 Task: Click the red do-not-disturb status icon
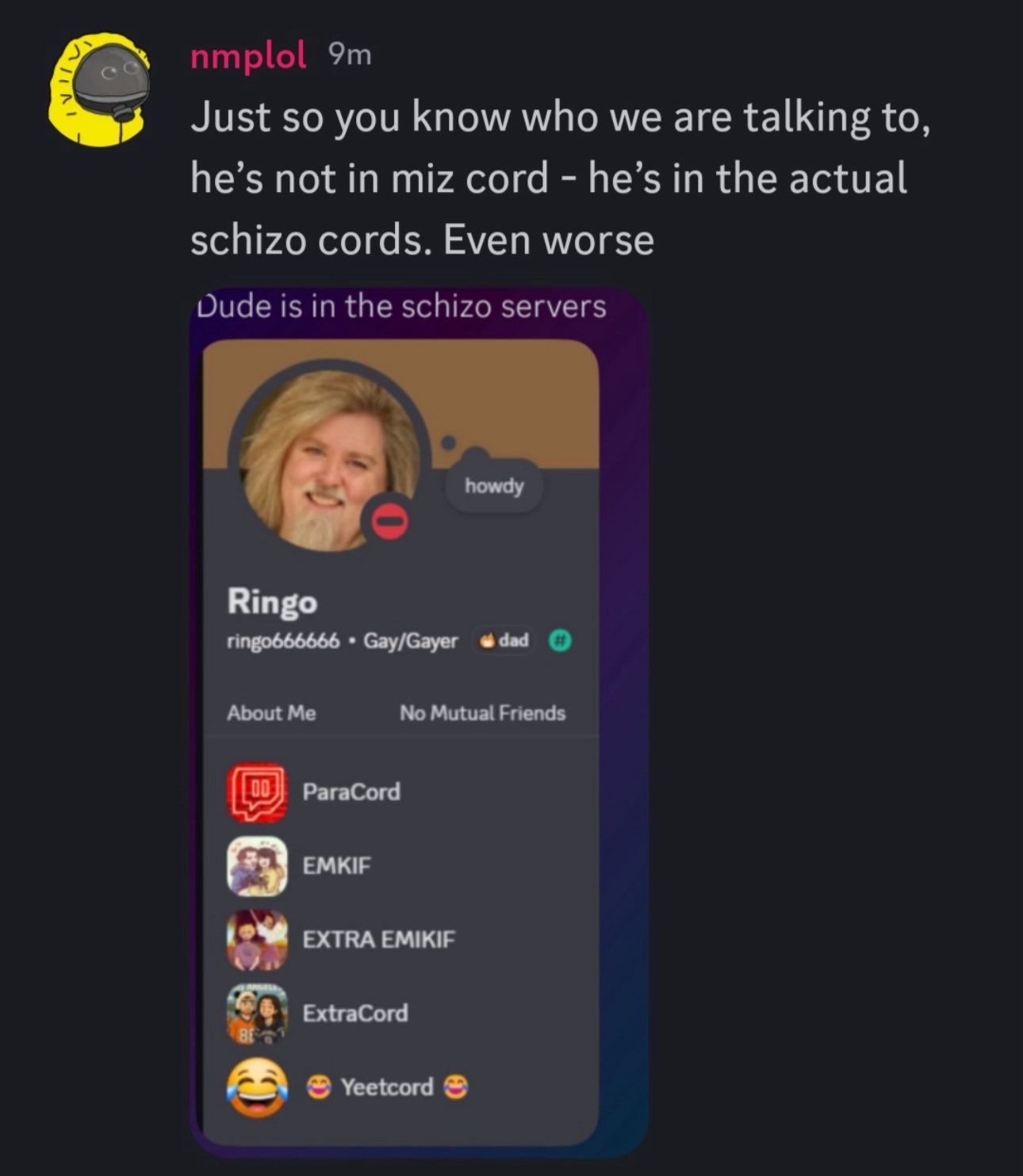(389, 522)
